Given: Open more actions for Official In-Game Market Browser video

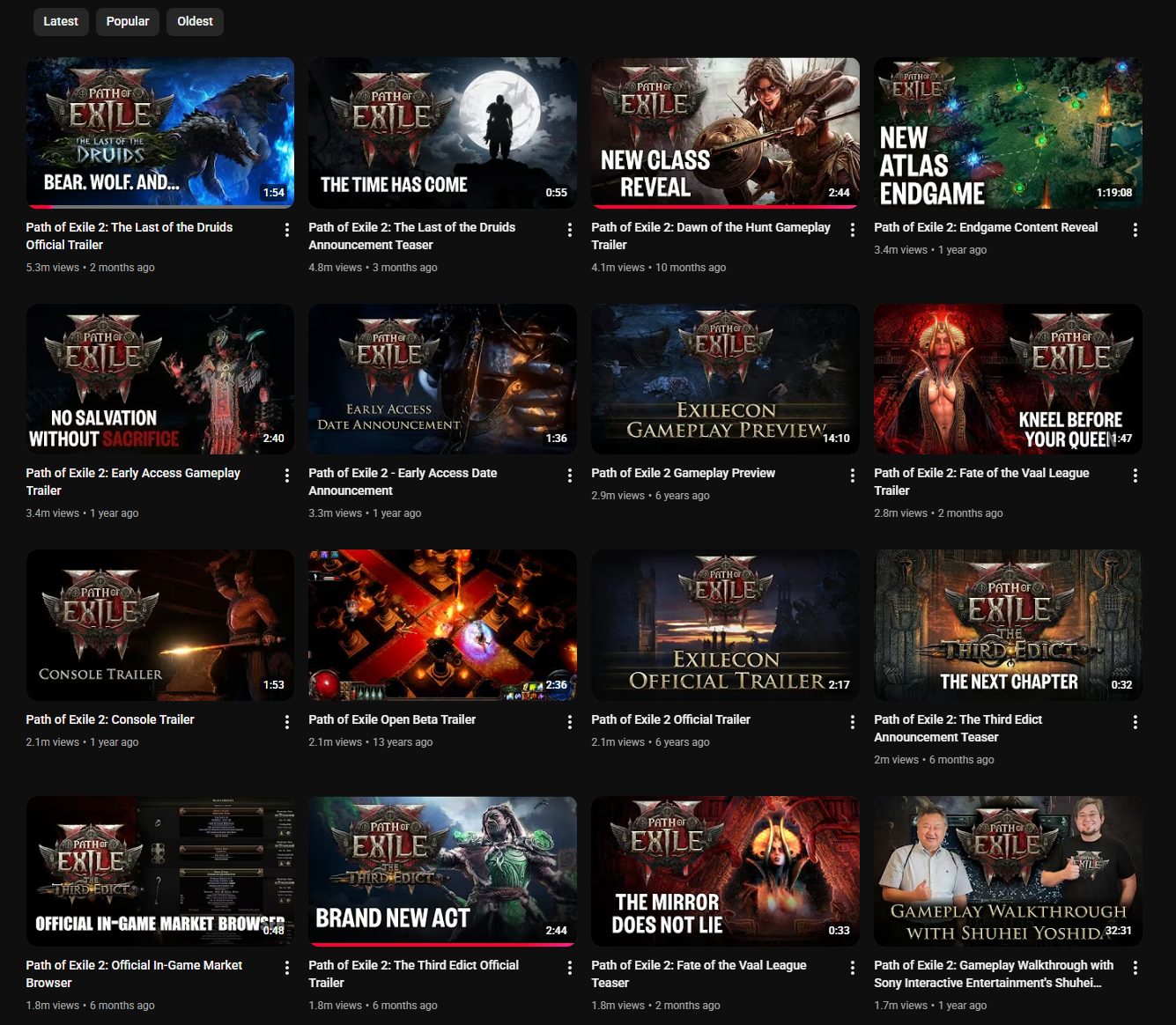Looking at the screenshot, I should pos(287,968).
